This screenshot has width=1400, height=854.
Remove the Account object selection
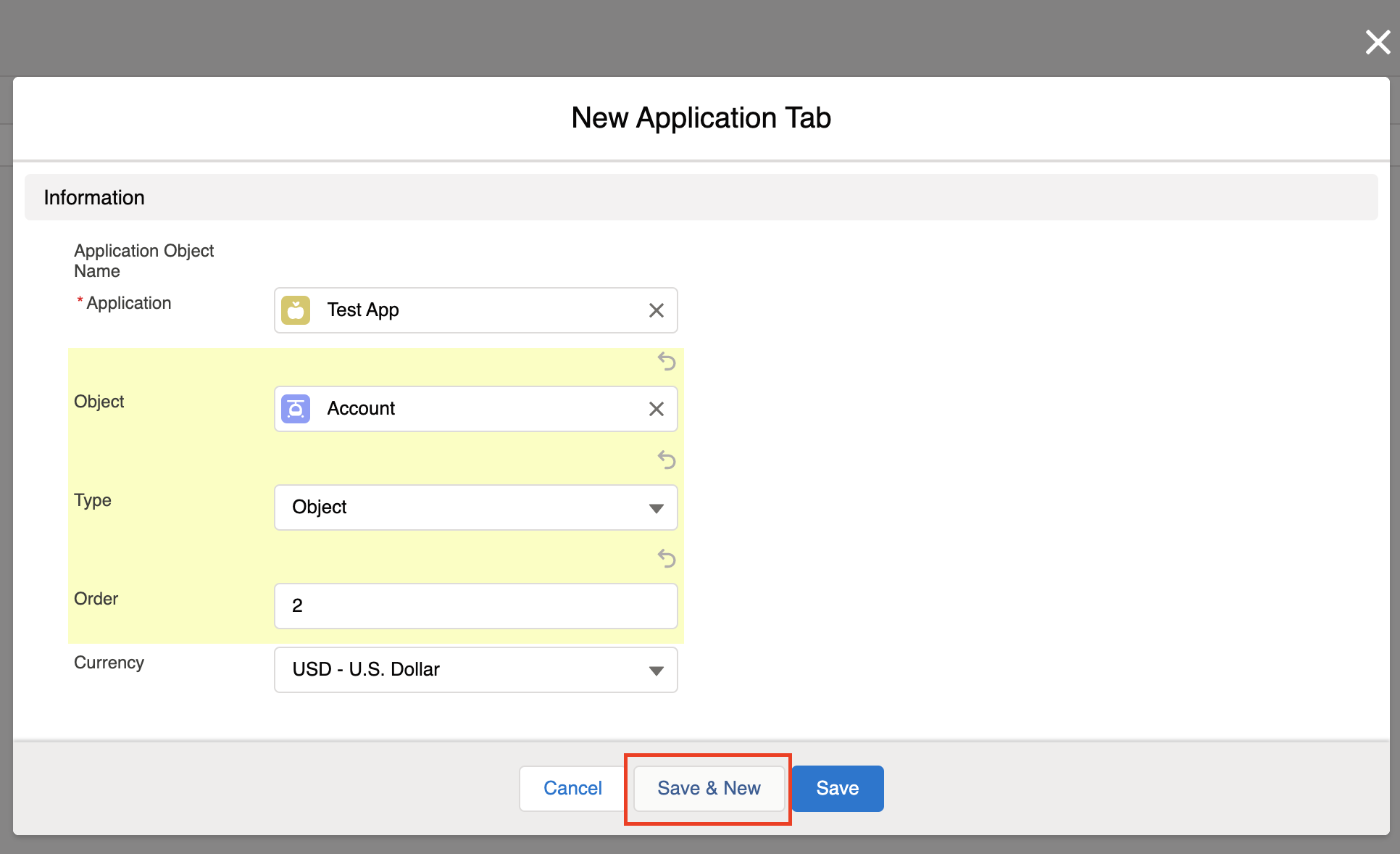coord(656,409)
